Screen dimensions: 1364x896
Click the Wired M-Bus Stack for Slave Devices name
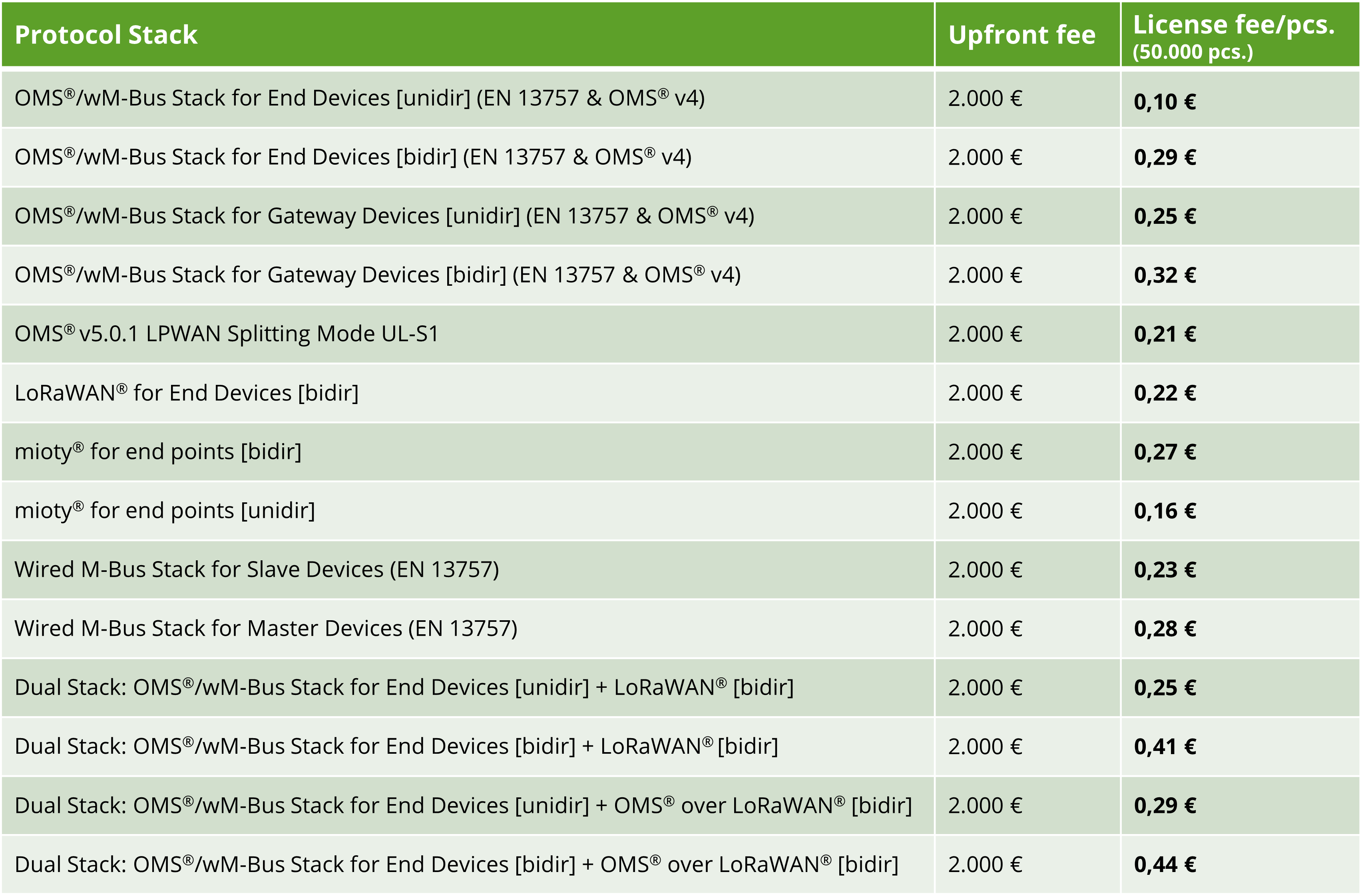(256, 570)
